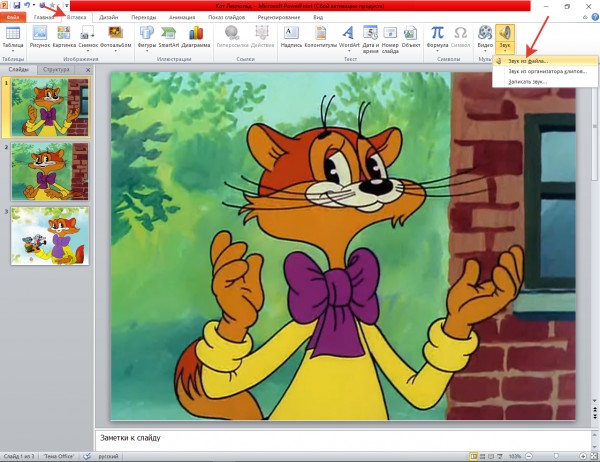Switch to the Анимация tab

182,17
